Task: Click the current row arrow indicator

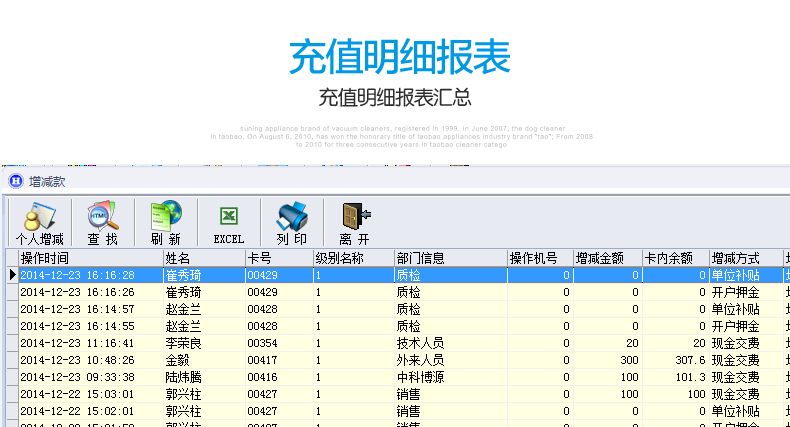Action: pyautogui.click(x=12, y=274)
